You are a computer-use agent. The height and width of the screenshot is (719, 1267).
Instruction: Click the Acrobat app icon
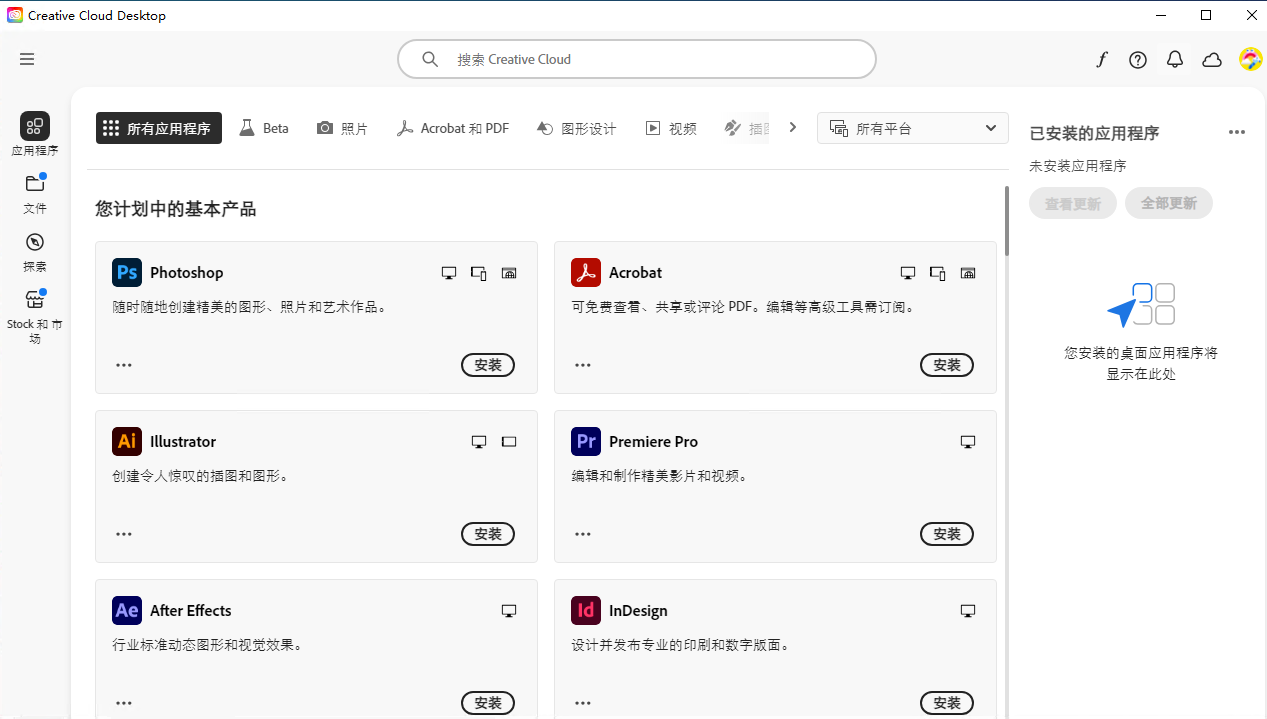[586, 272]
